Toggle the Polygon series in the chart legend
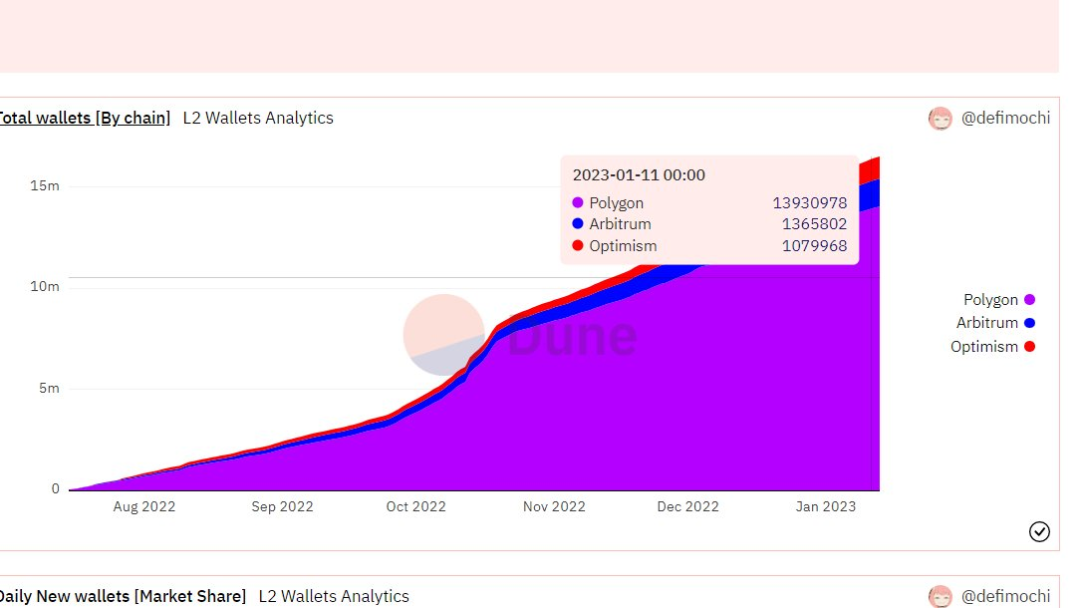The width and height of the screenshot is (1080, 608). 999,300
